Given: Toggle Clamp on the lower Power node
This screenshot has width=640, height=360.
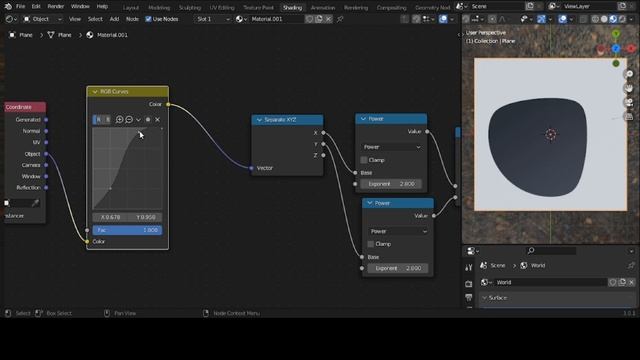Looking at the screenshot, I should click(370, 244).
